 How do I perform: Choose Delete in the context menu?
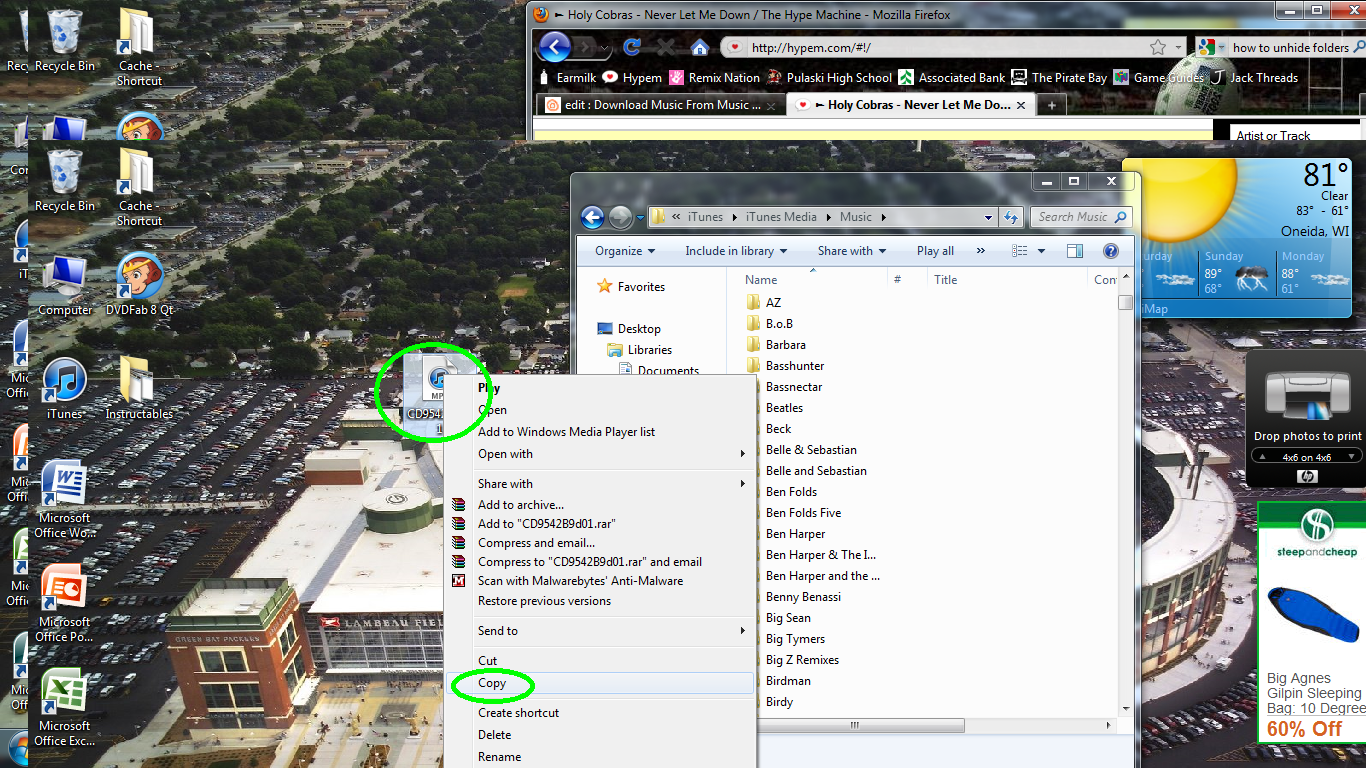599,735
